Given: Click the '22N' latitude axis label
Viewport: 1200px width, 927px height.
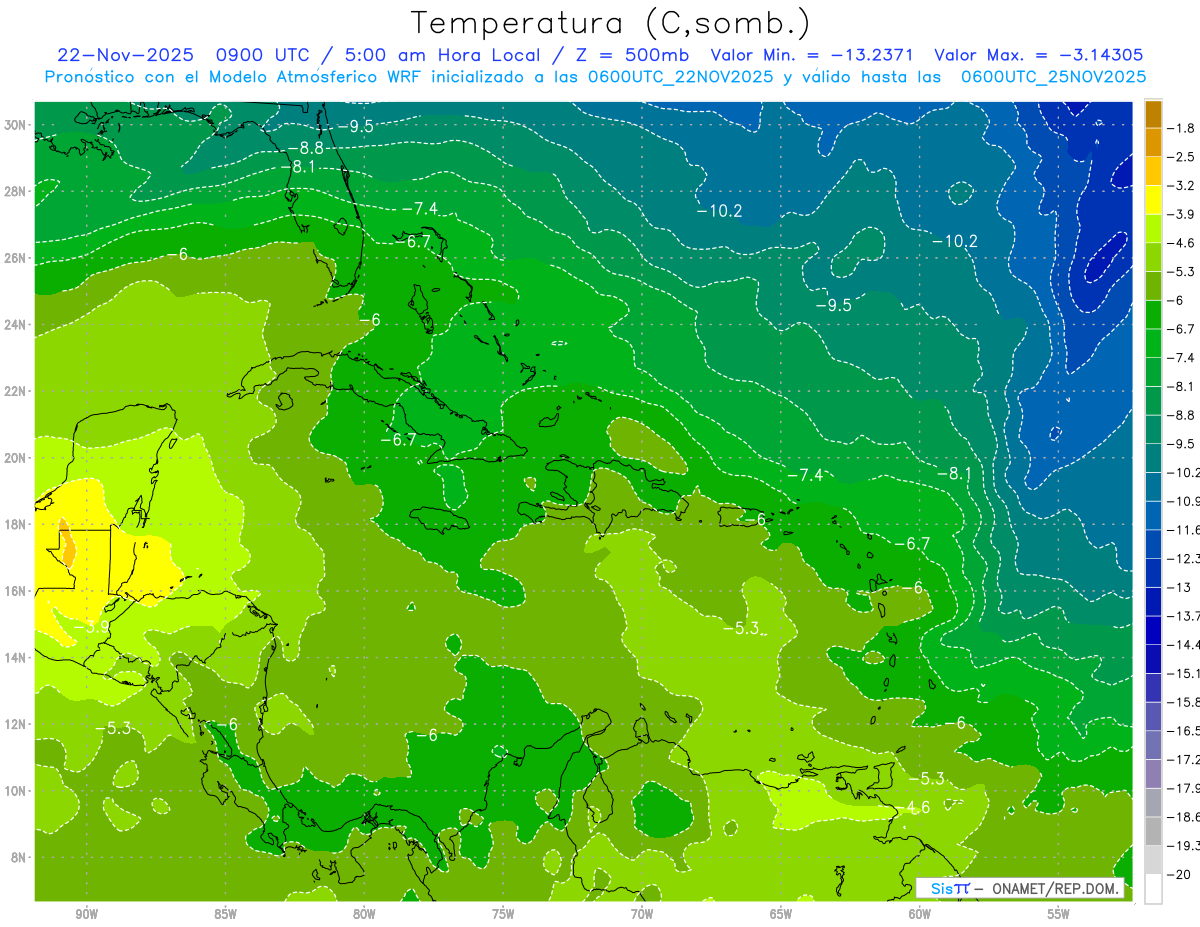Looking at the screenshot, I should point(14,391).
